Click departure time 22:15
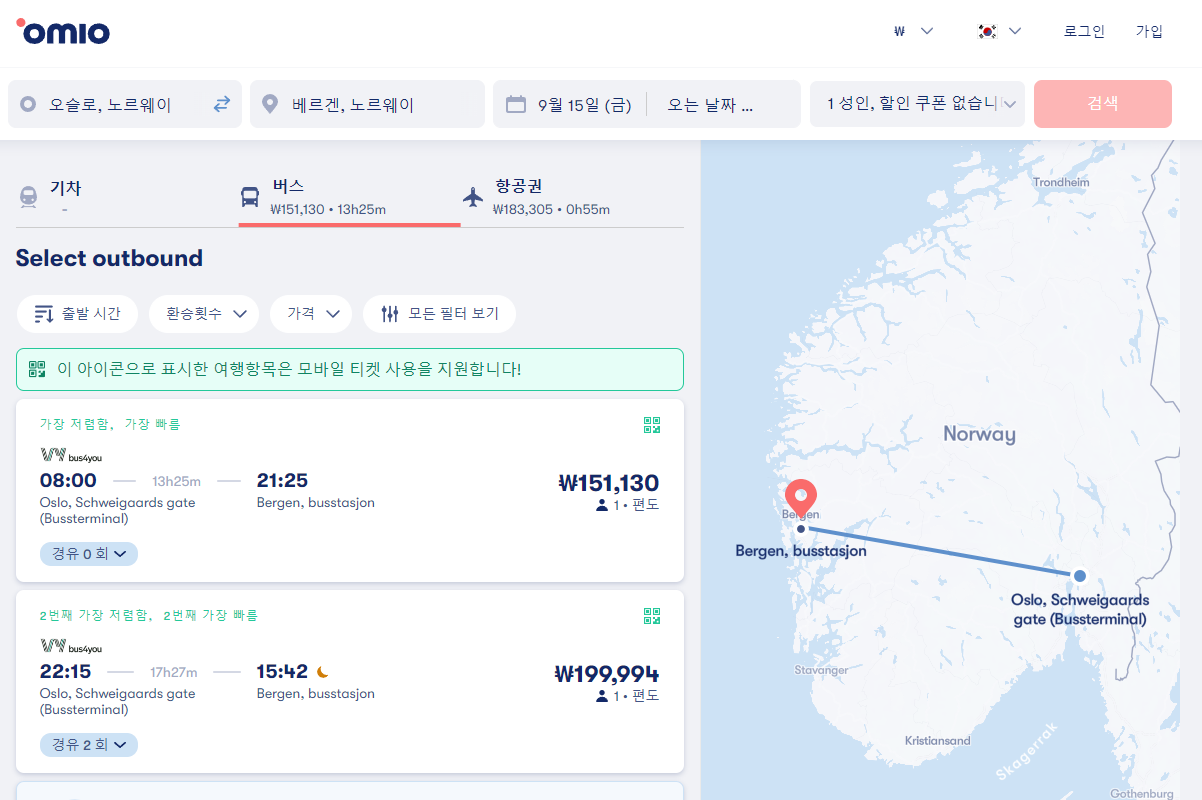 (x=65, y=672)
